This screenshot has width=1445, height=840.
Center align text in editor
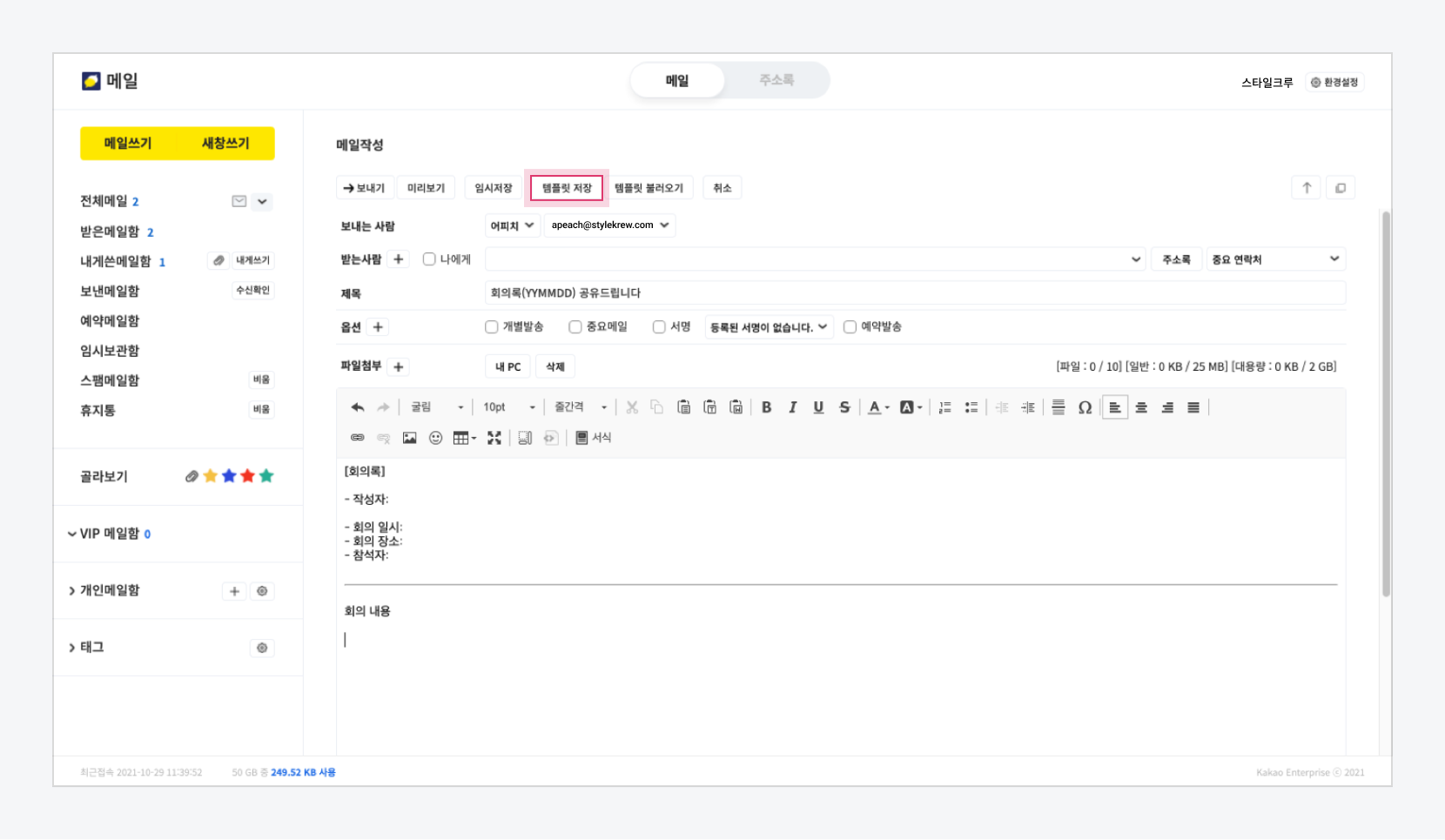click(1141, 407)
